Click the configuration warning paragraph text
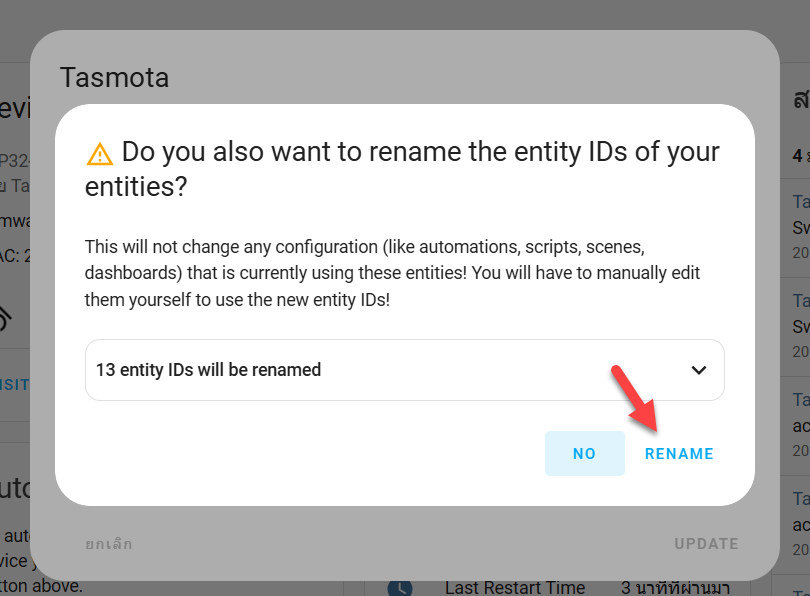 (x=392, y=273)
